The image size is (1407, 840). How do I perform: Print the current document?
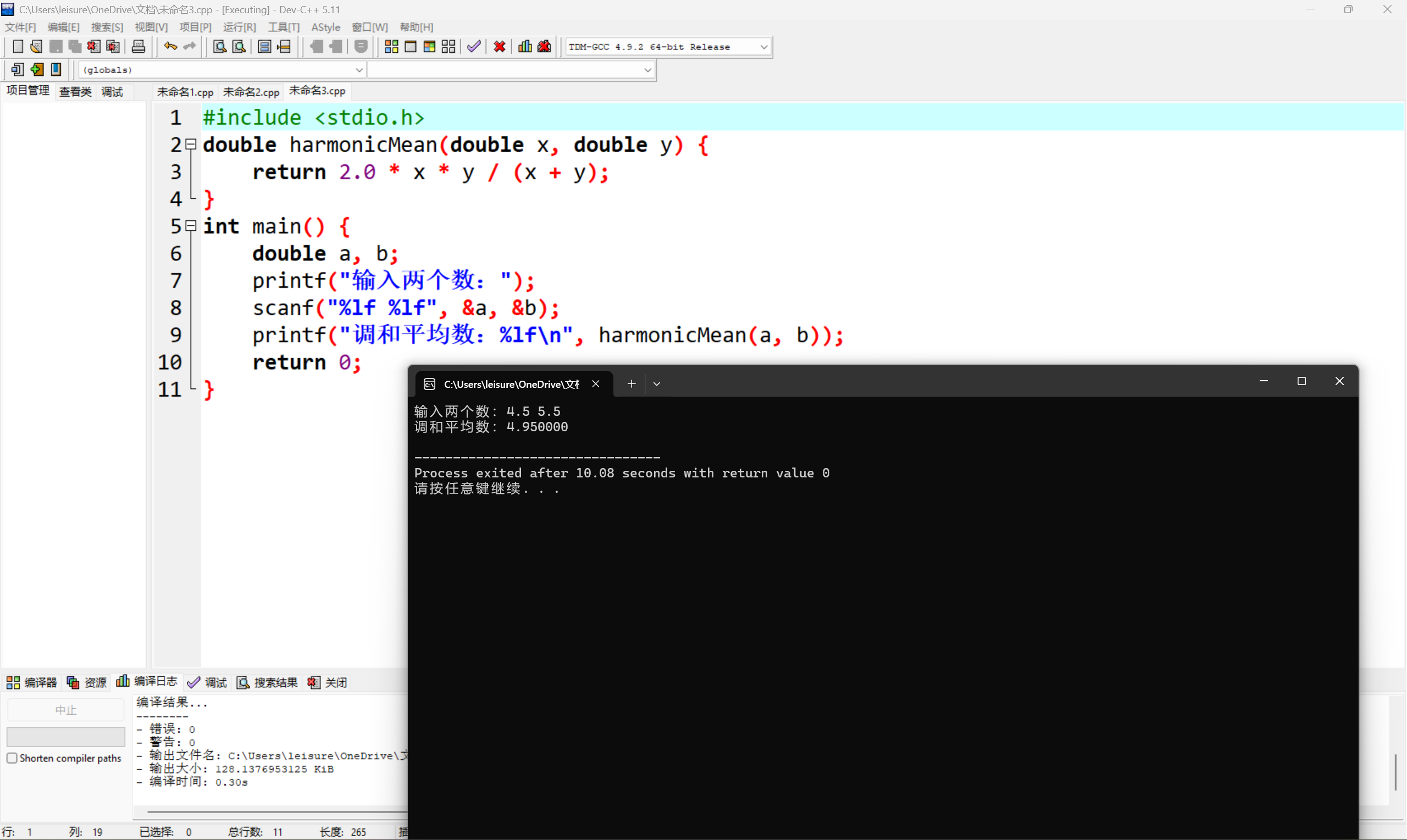tap(138, 46)
